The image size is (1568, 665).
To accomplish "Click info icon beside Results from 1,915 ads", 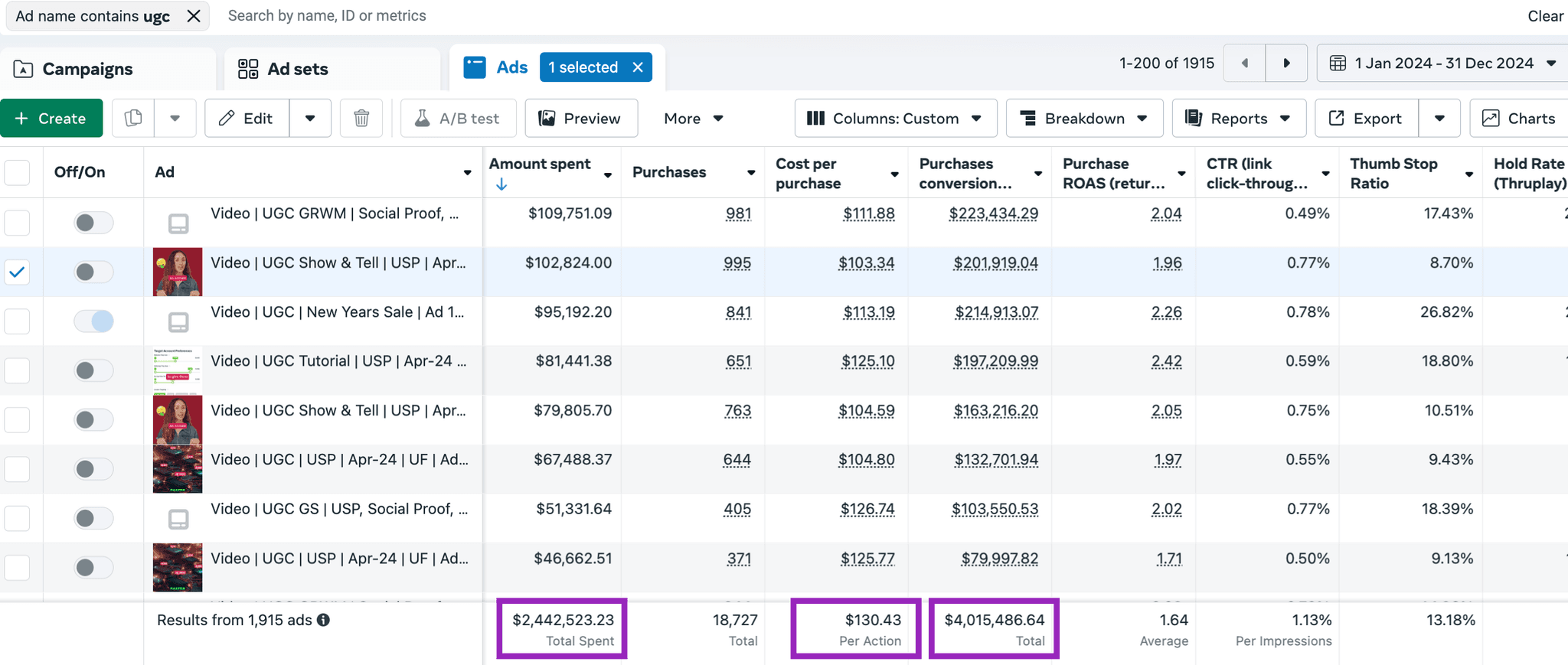I will coord(324,620).
